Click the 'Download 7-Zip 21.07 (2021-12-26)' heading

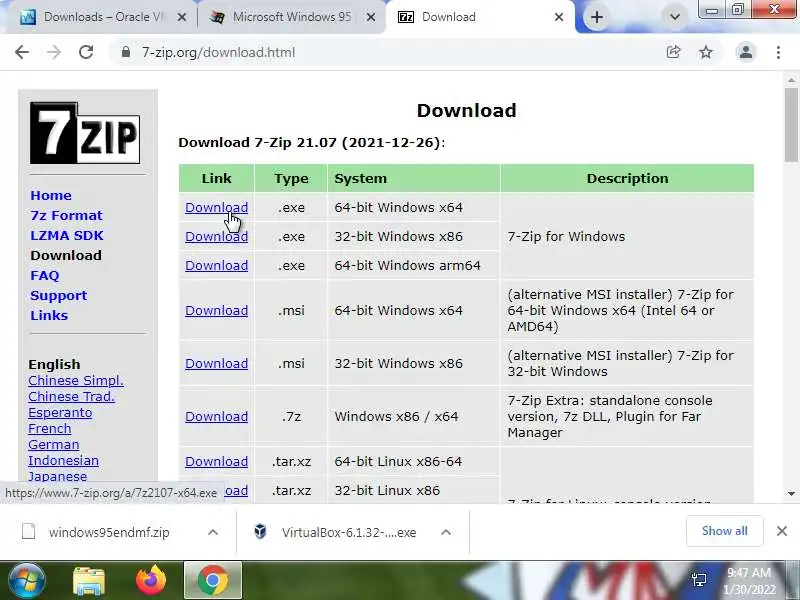point(311,142)
